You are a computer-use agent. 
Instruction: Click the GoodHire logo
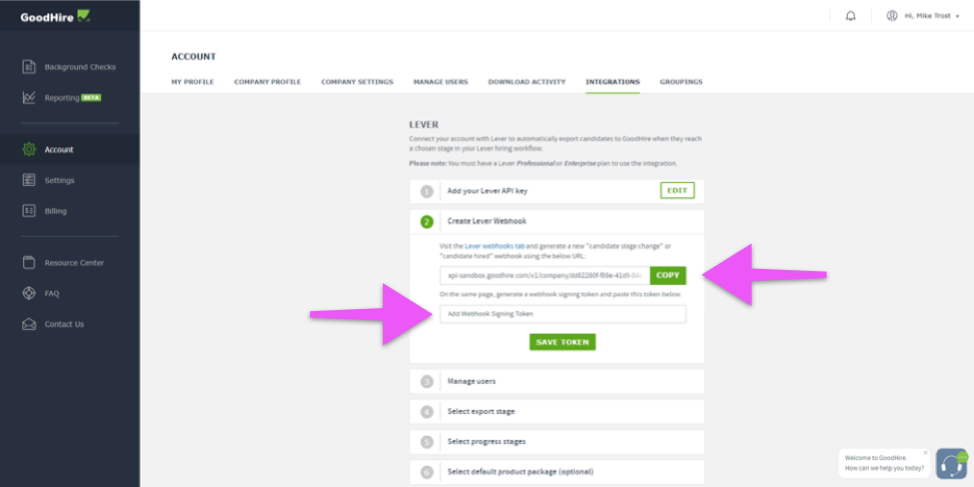click(55, 17)
